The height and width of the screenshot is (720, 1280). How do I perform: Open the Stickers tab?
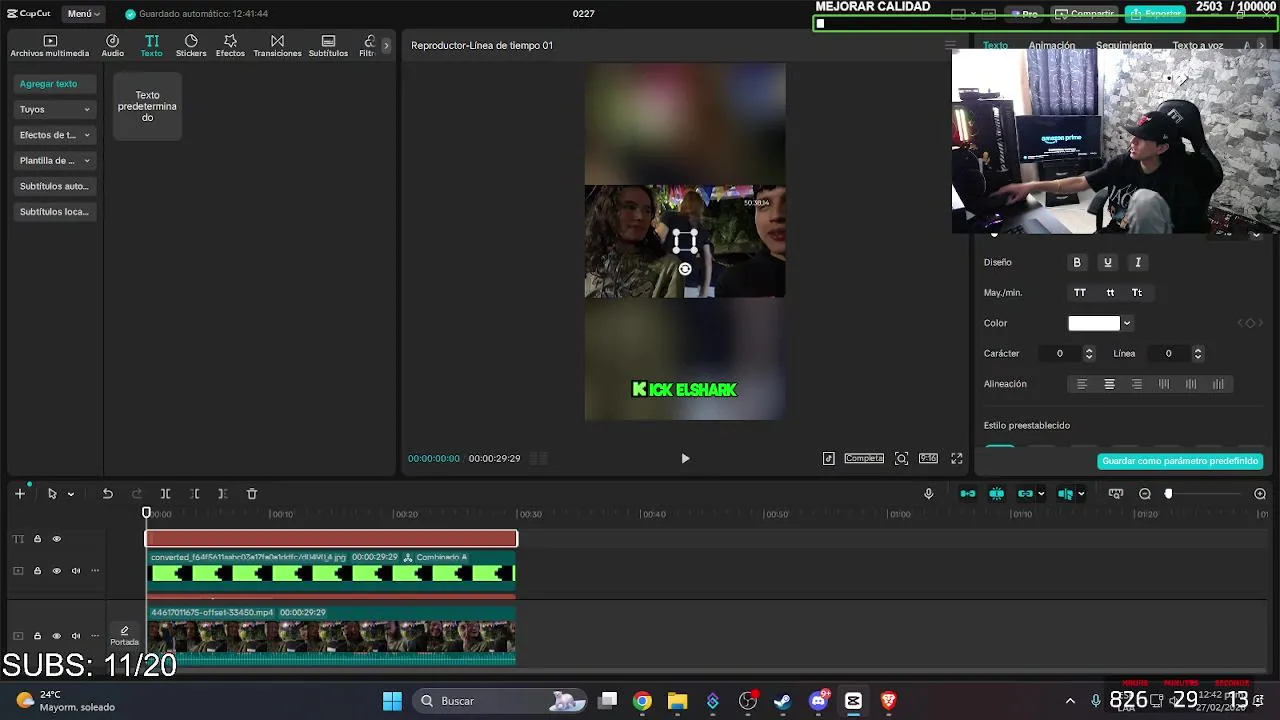tap(191, 46)
